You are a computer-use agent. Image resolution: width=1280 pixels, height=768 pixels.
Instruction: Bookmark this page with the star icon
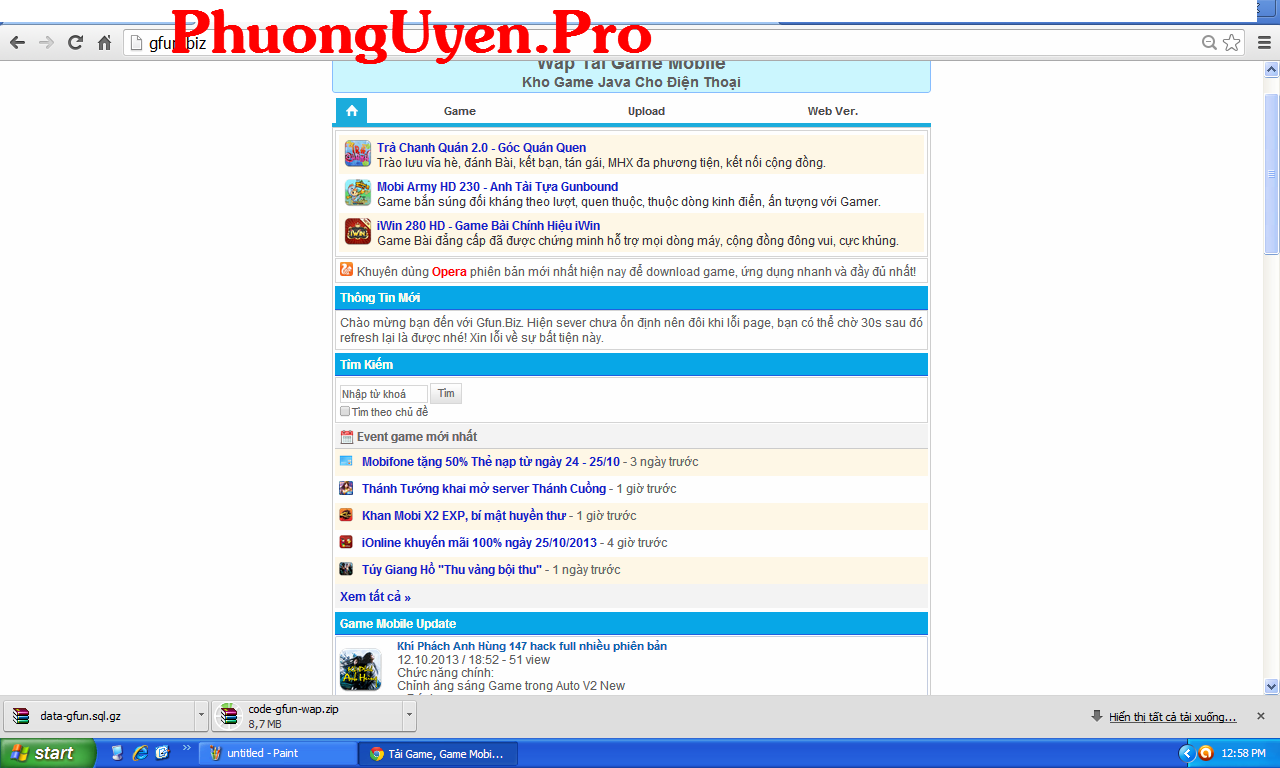click(1231, 43)
